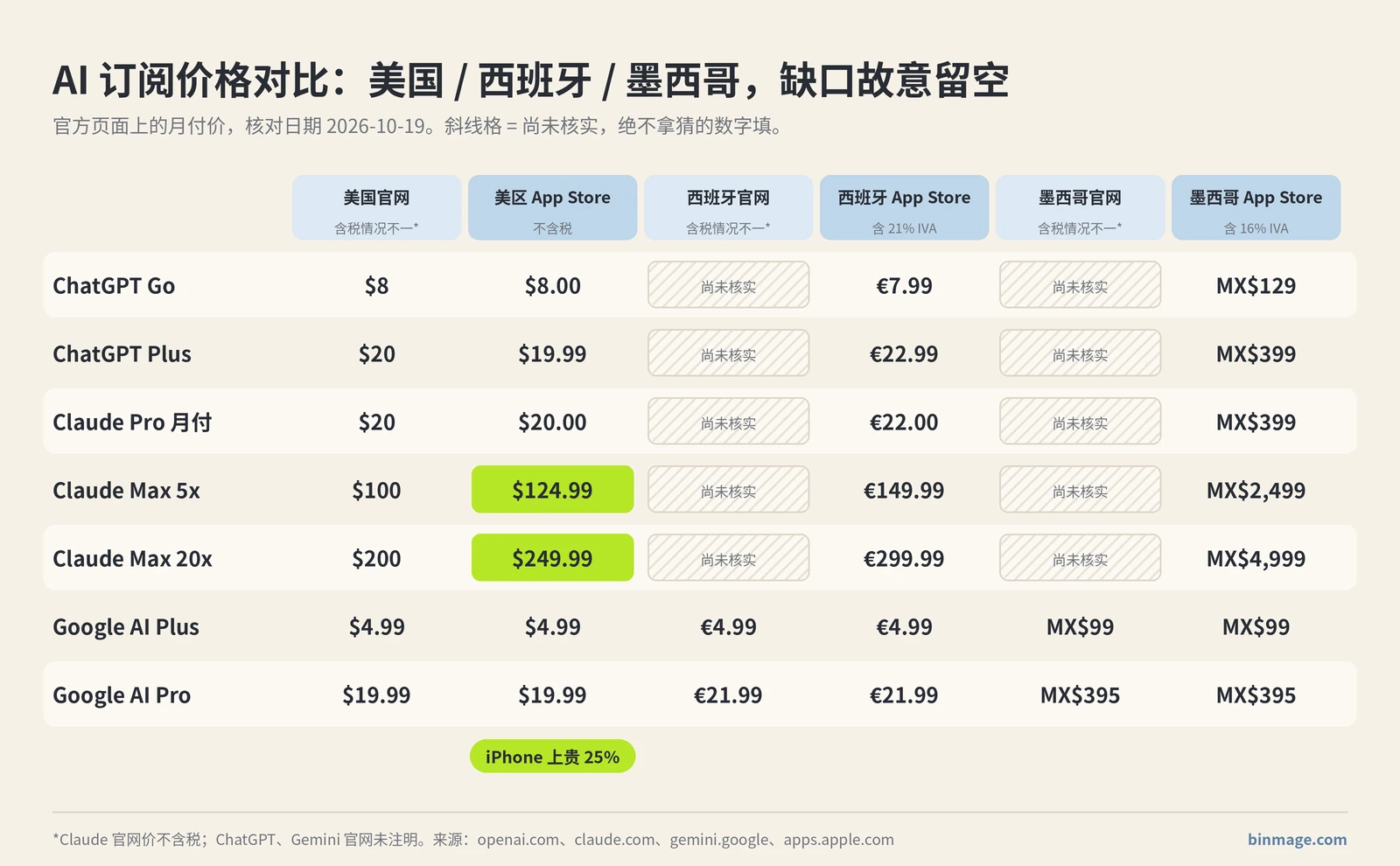
Task: Select the €22.99 price for ChatGPT Plus
Action: [x=904, y=354]
